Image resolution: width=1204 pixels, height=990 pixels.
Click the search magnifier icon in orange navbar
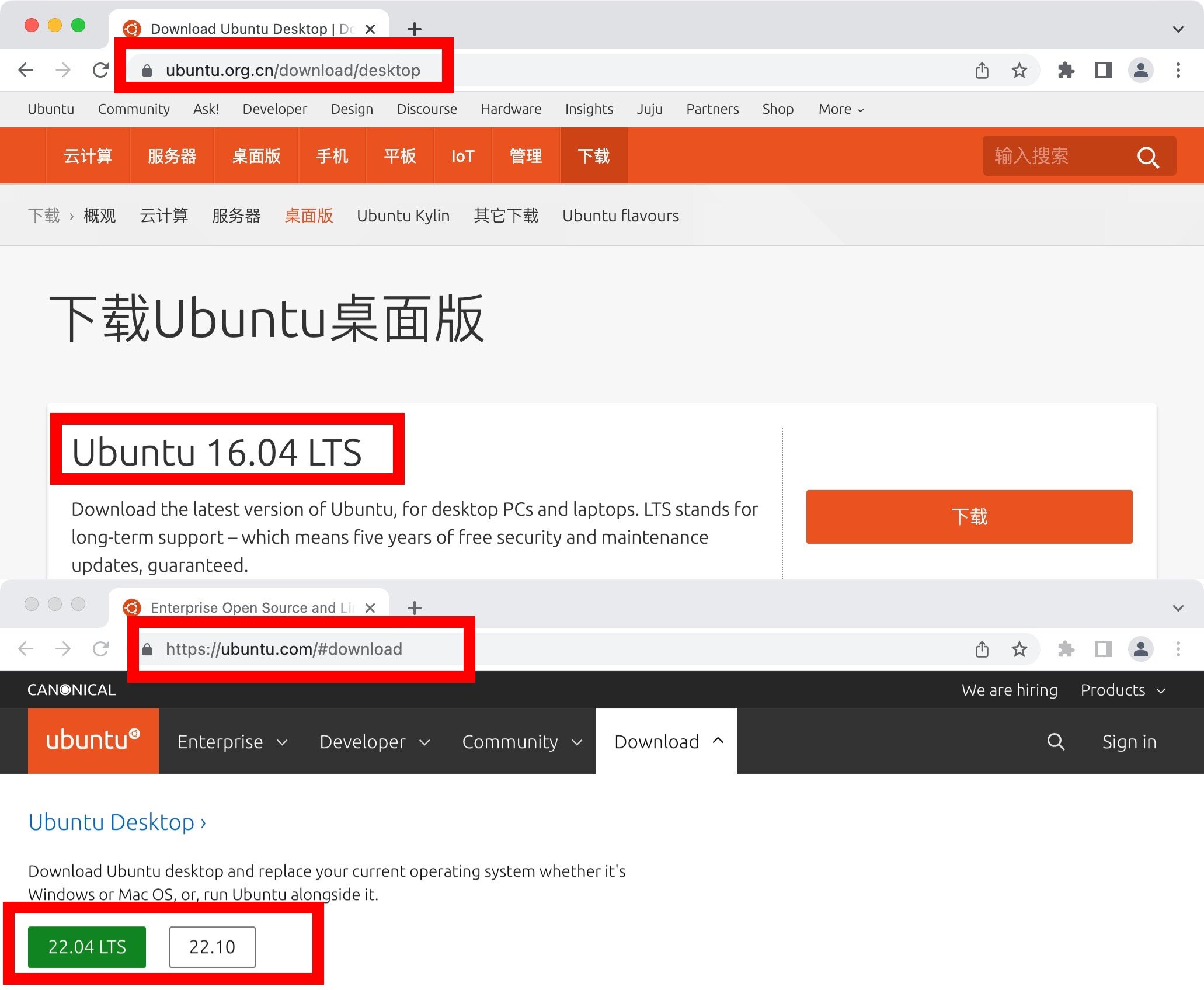(x=1147, y=156)
